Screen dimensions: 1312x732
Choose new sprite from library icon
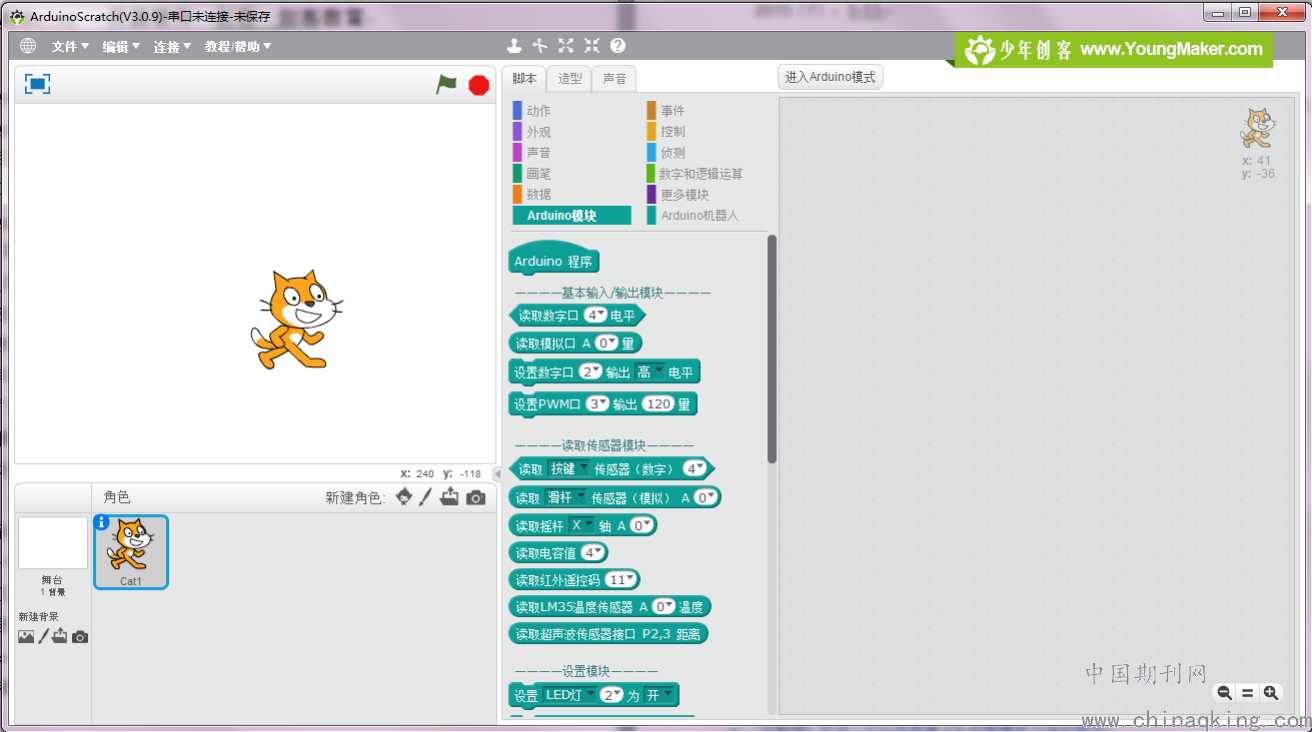pyautogui.click(x=403, y=497)
